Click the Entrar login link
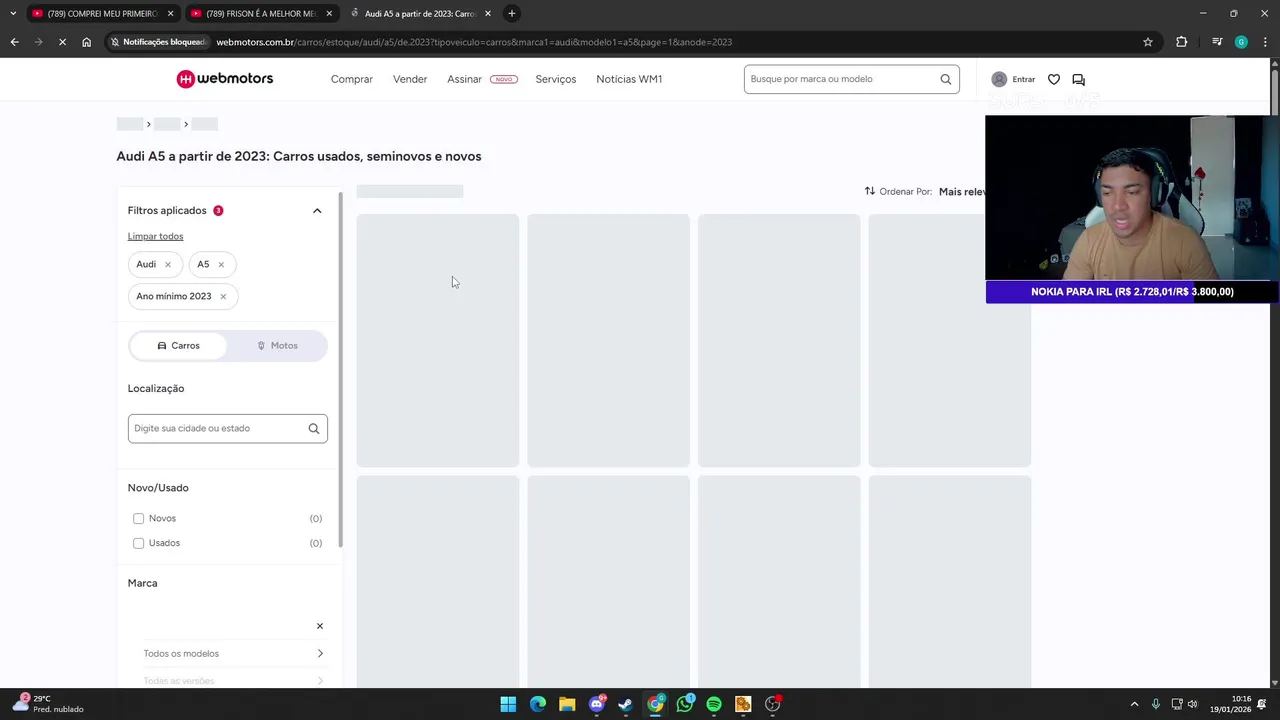The width and height of the screenshot is (1280, 720). point(1023,79)
